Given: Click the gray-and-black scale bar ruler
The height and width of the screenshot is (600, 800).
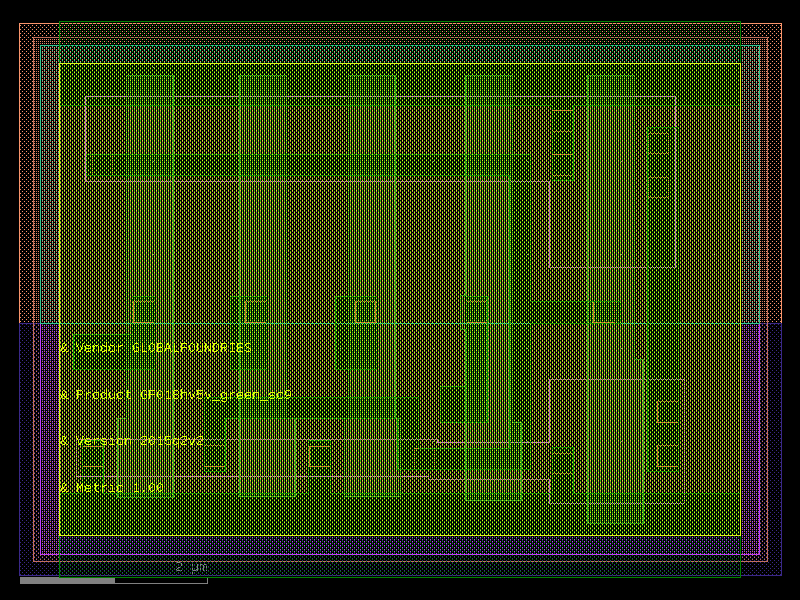Looking at the screenshot, I should [114, 581].
